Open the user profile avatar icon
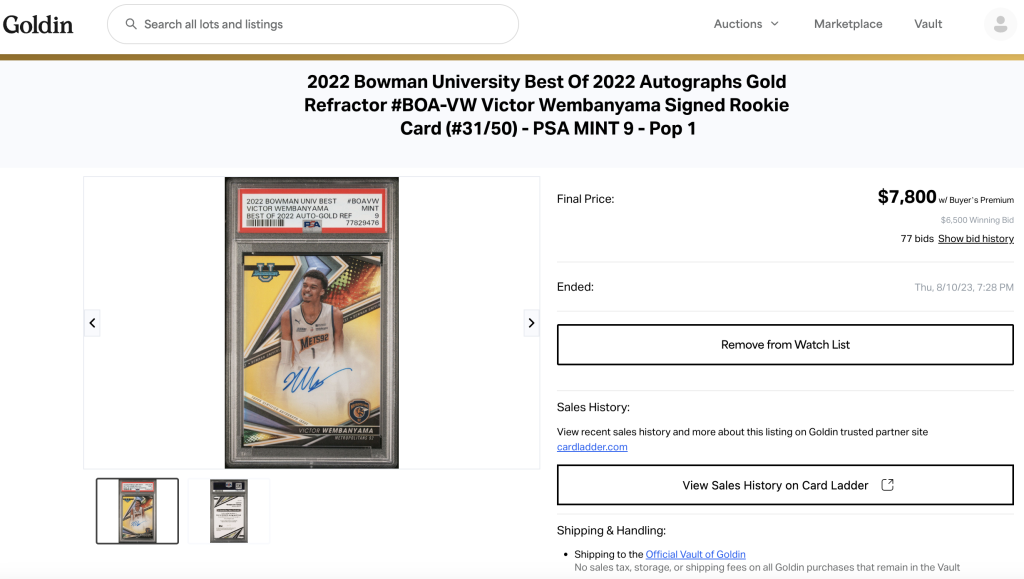1024x579 pixels. (1000, 24)
